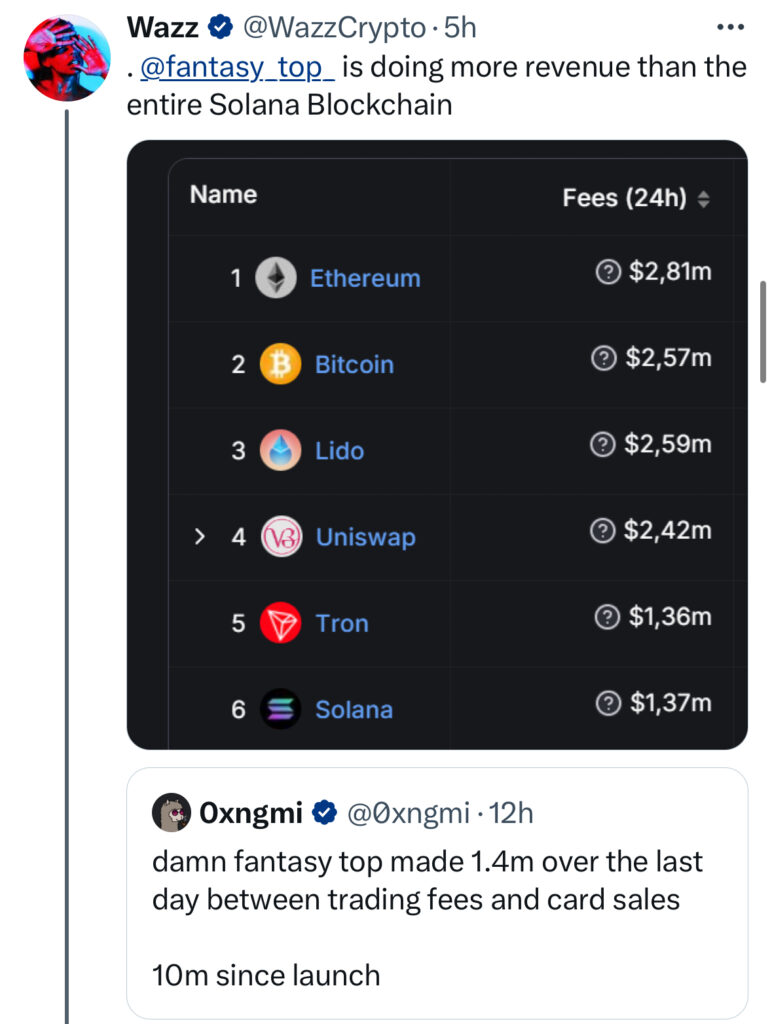
Task: Open the Tron name link
Action: coord(342,623)
